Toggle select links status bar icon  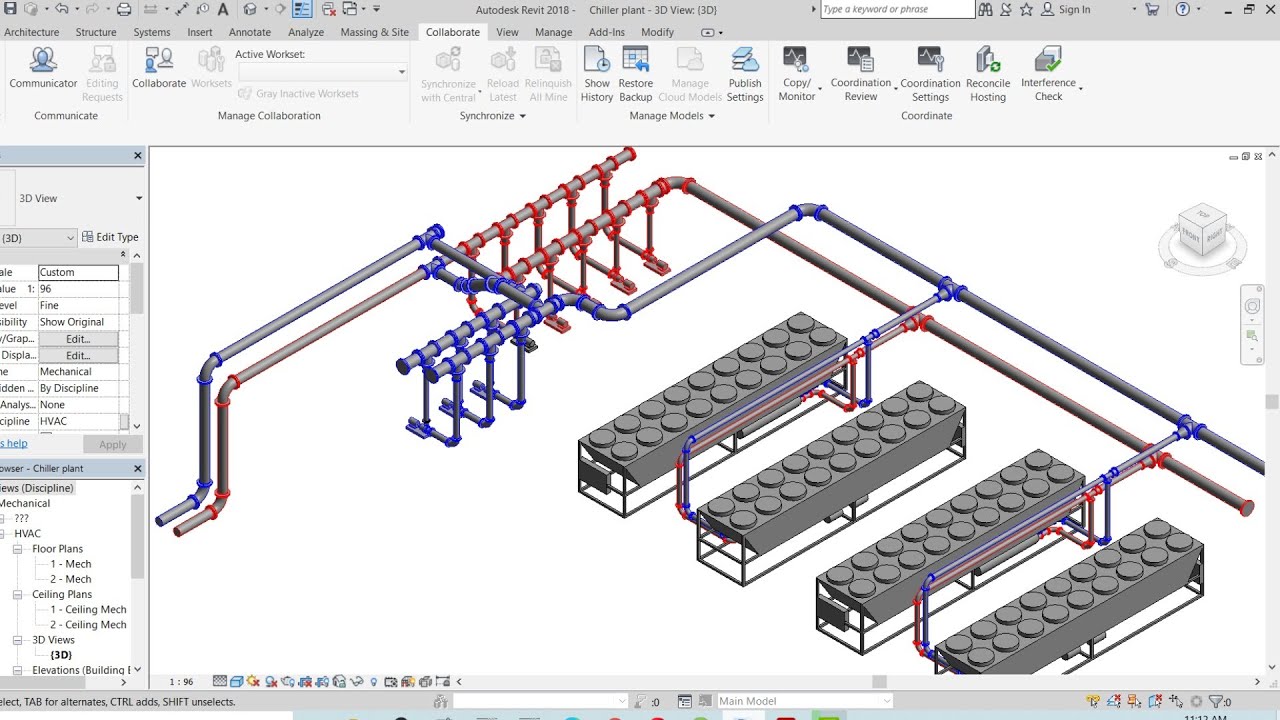click(x=1094, y=702)
